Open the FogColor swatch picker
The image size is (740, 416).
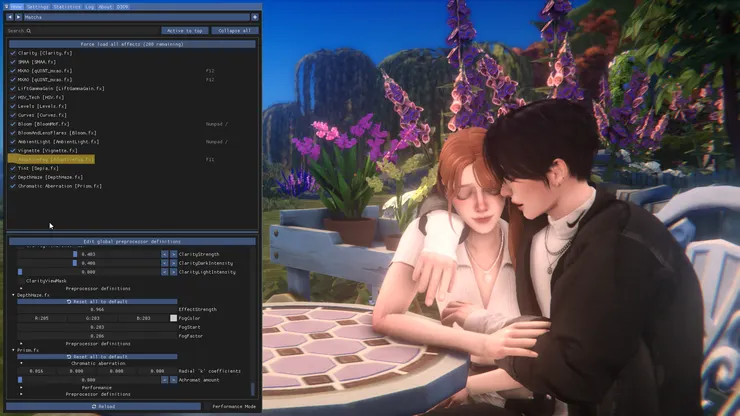pyautogui.click(x=173, y=318)
